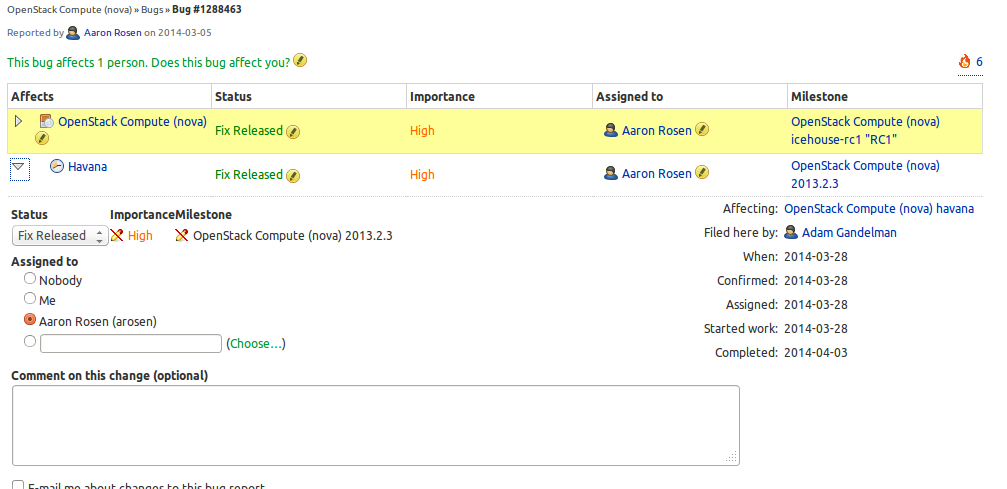Viewport: 1007px width, 489px height.
Task: Collapse the Havana row details
Action: pos(19,168)
